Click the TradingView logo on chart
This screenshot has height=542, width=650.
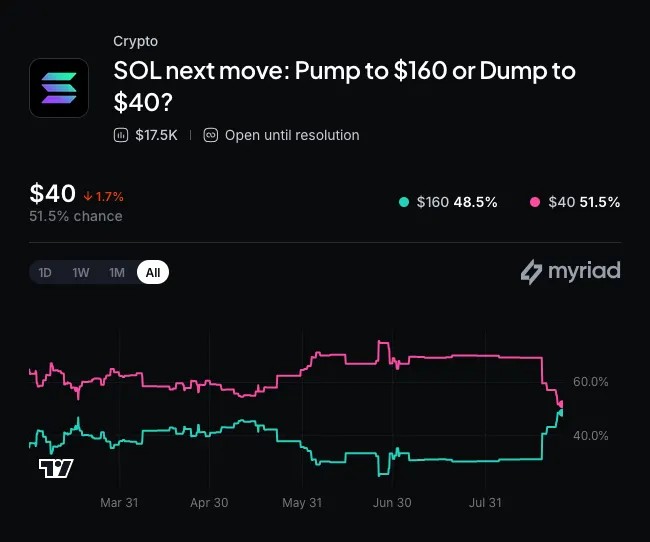click(56, 468)
